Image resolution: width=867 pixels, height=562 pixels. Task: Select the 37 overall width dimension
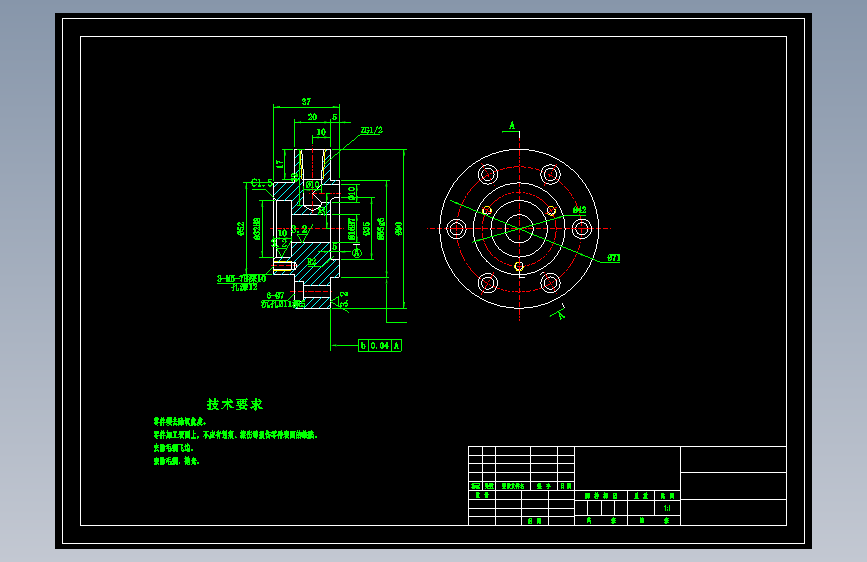coord(306,102)
